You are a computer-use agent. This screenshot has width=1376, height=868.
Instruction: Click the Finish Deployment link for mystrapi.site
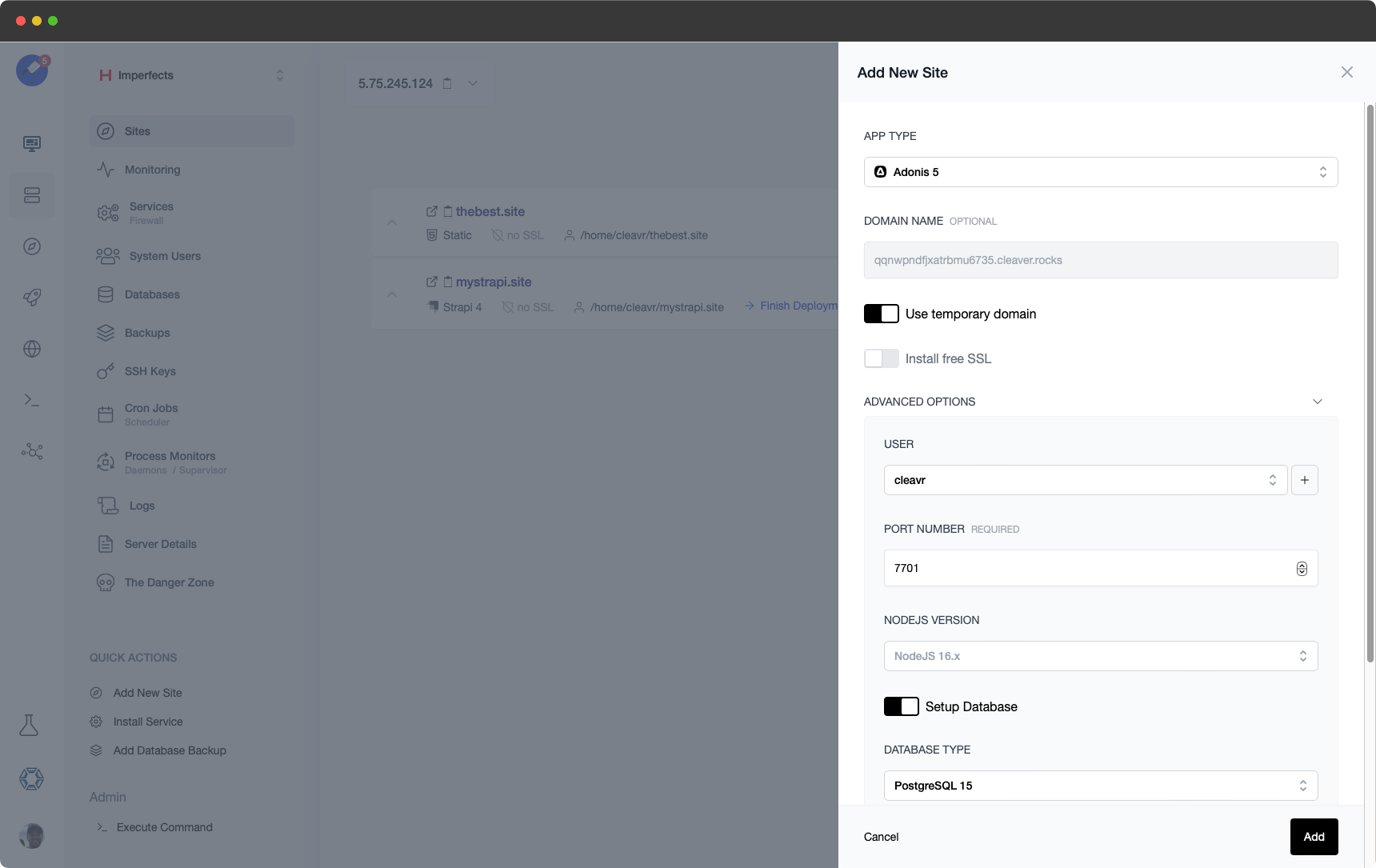[x=797, y=306]
